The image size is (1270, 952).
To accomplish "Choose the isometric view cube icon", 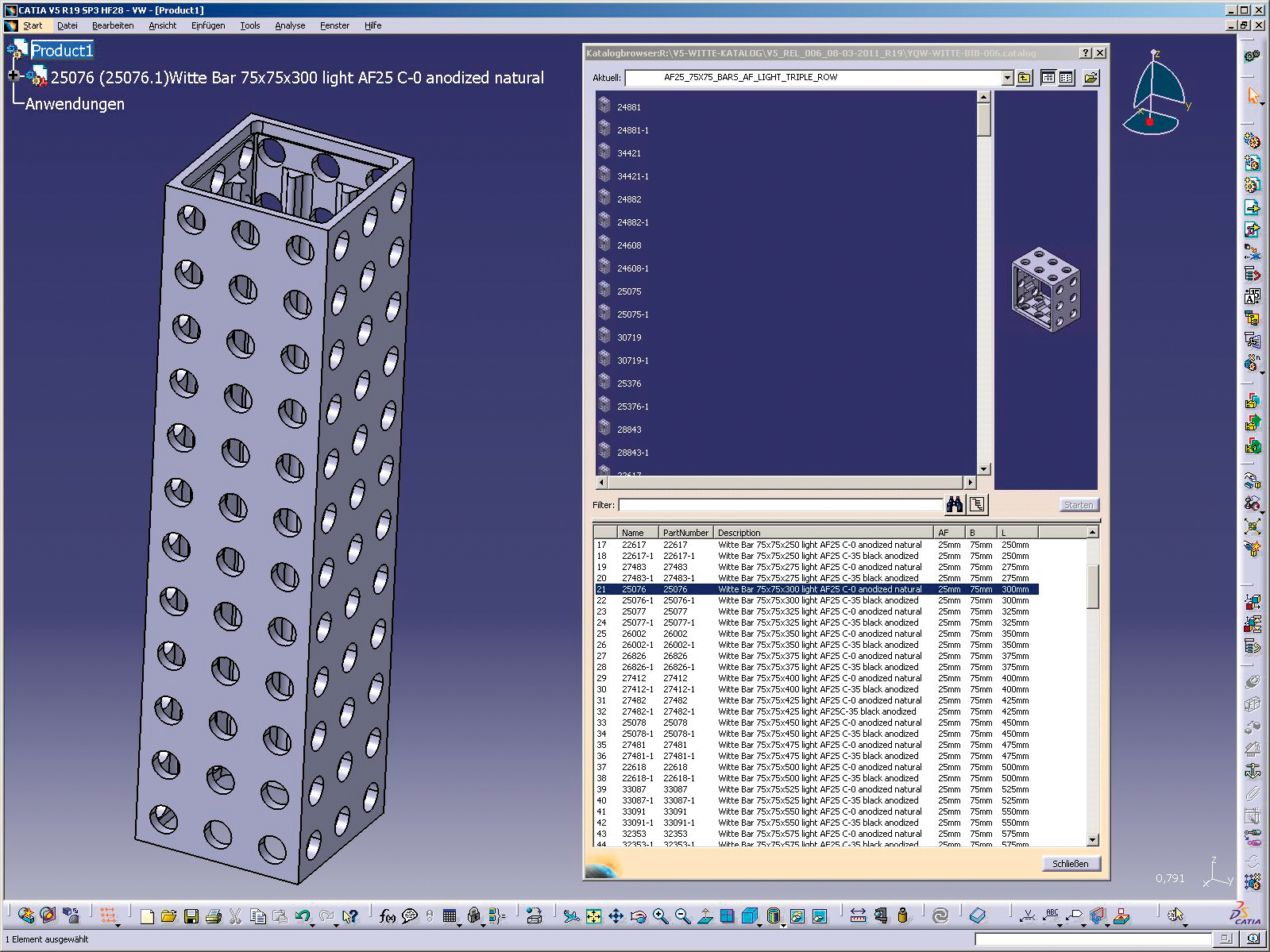I will [x=749, y=916].
